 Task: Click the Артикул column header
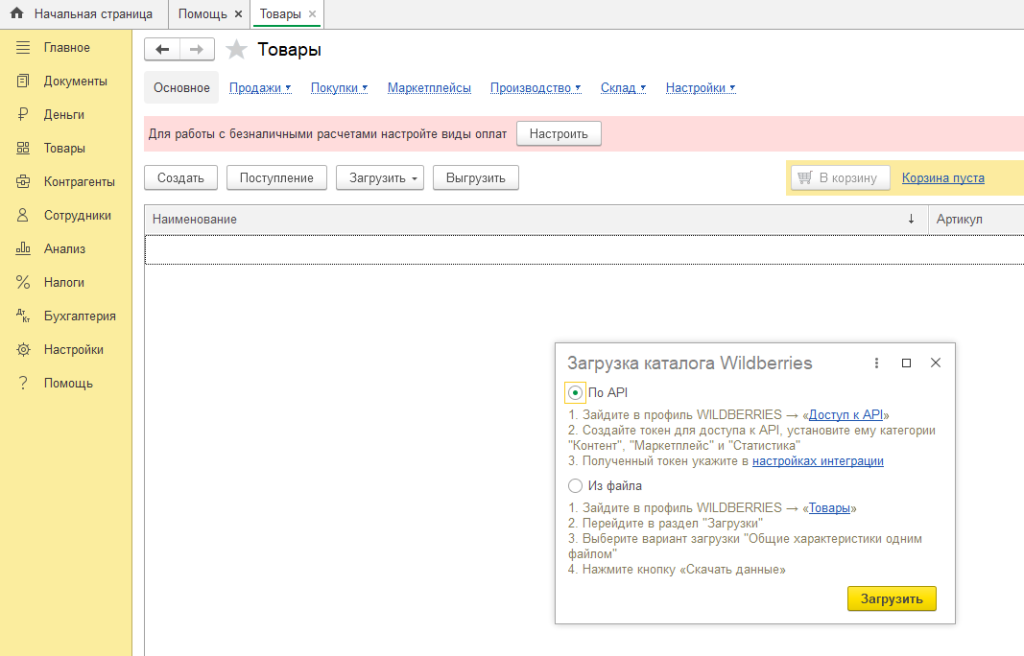click(x=976, y=219)
